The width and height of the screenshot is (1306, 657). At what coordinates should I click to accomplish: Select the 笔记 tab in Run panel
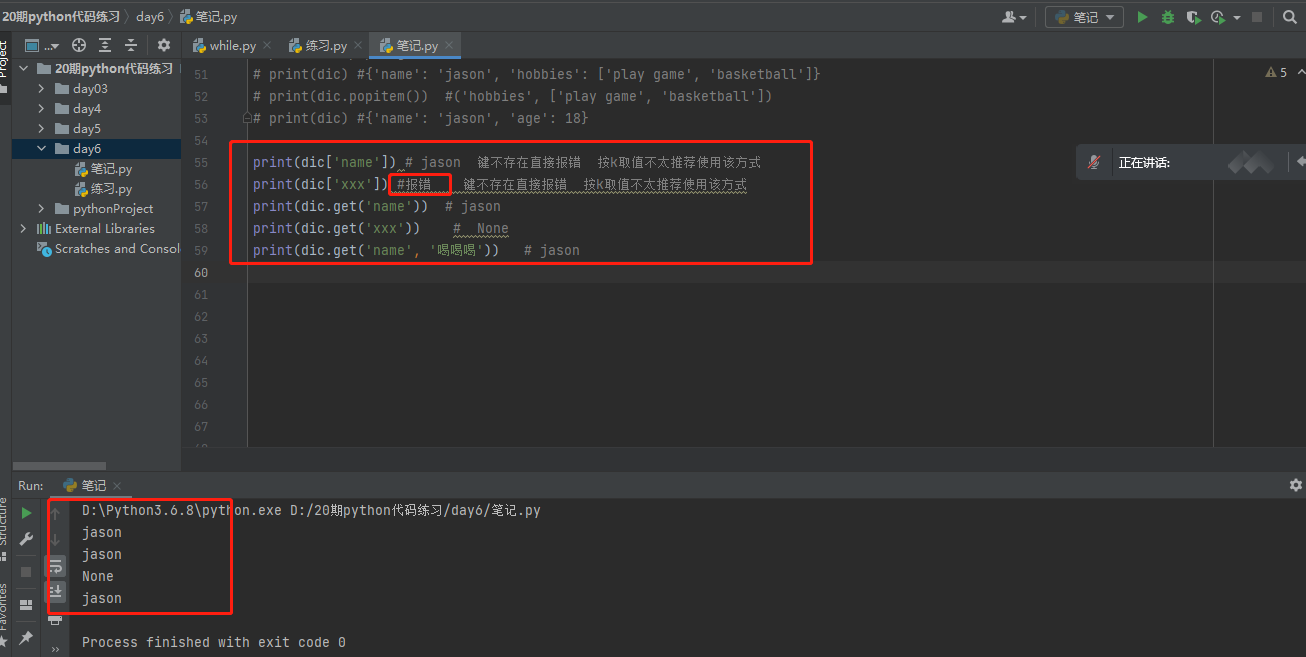pos(93,485)
